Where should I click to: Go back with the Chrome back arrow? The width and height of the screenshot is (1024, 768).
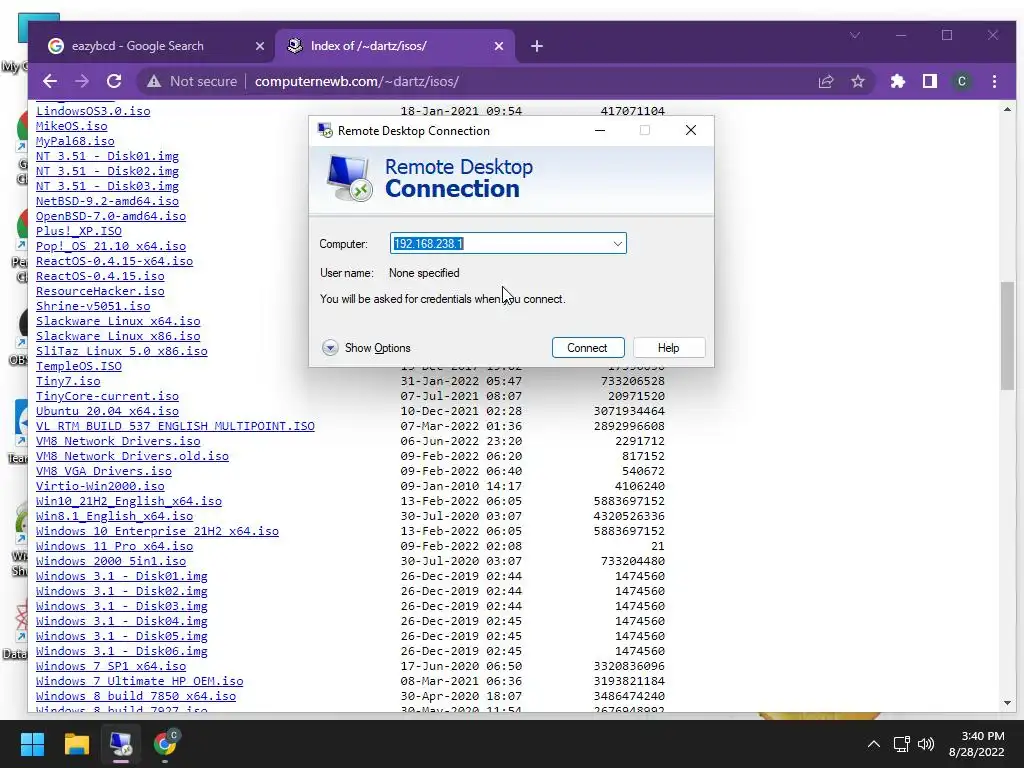[x=50, y=81]
